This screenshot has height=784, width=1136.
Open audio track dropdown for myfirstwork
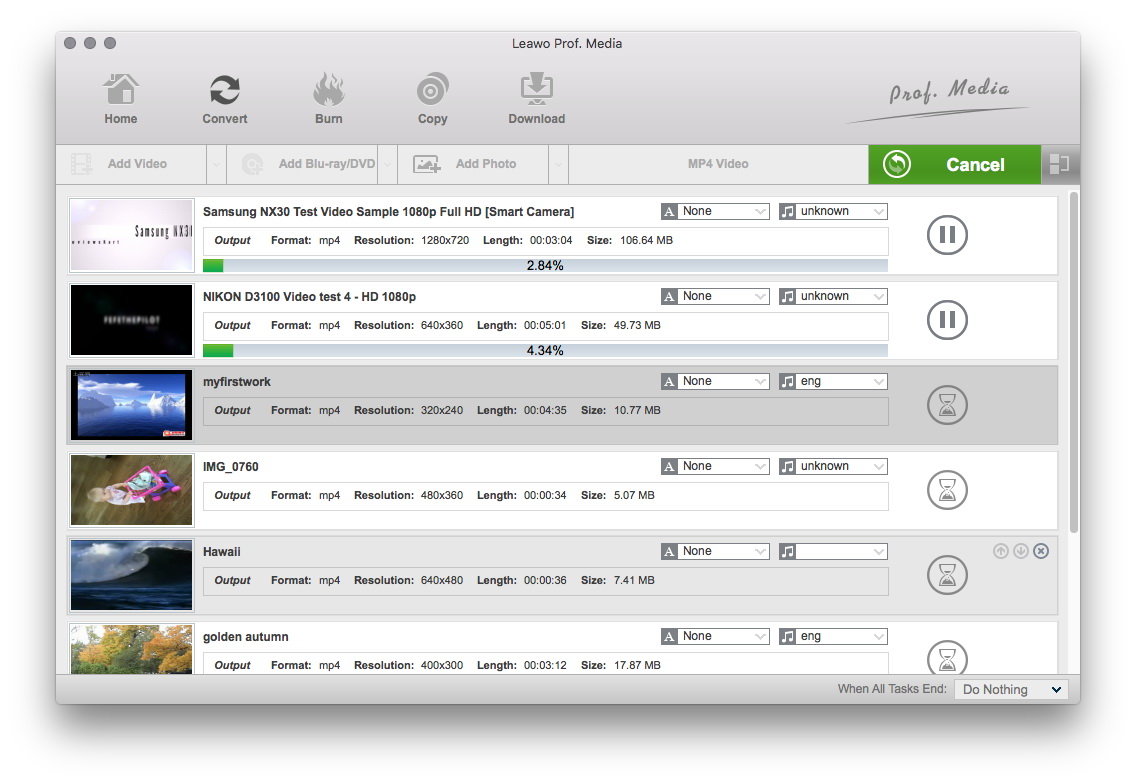tap(833, 381)
